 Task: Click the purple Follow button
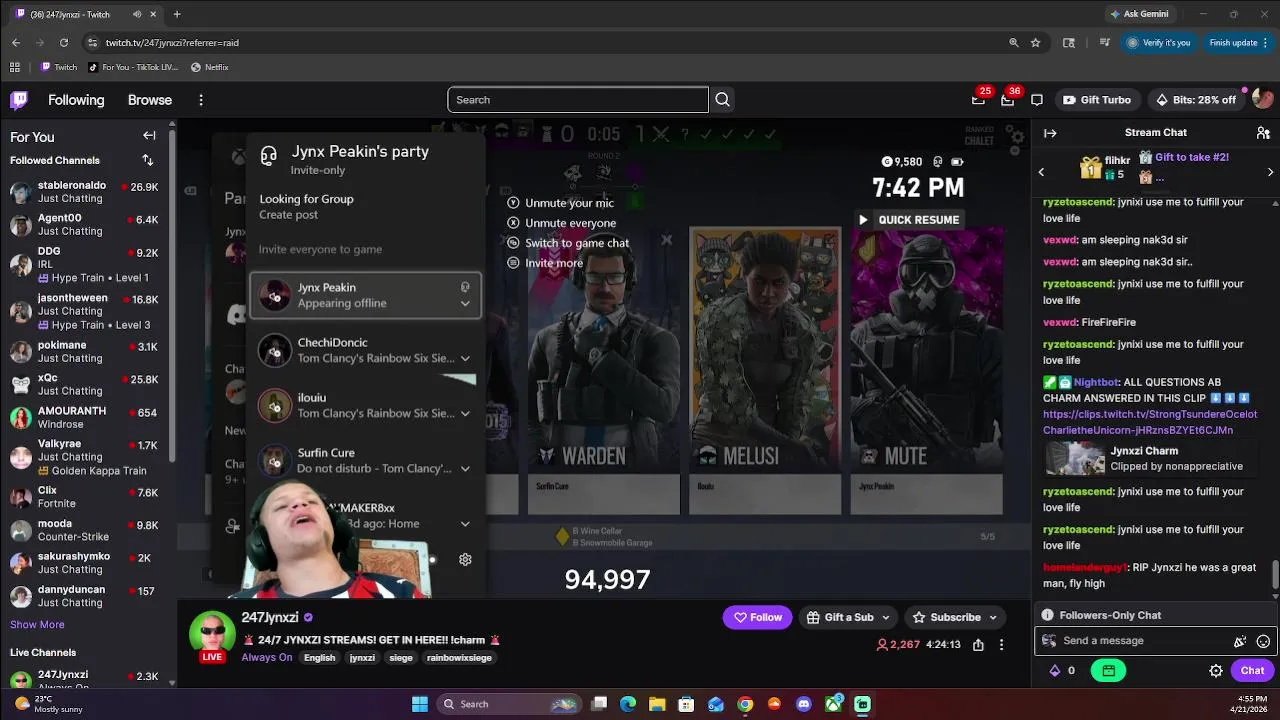coord(758,618)
